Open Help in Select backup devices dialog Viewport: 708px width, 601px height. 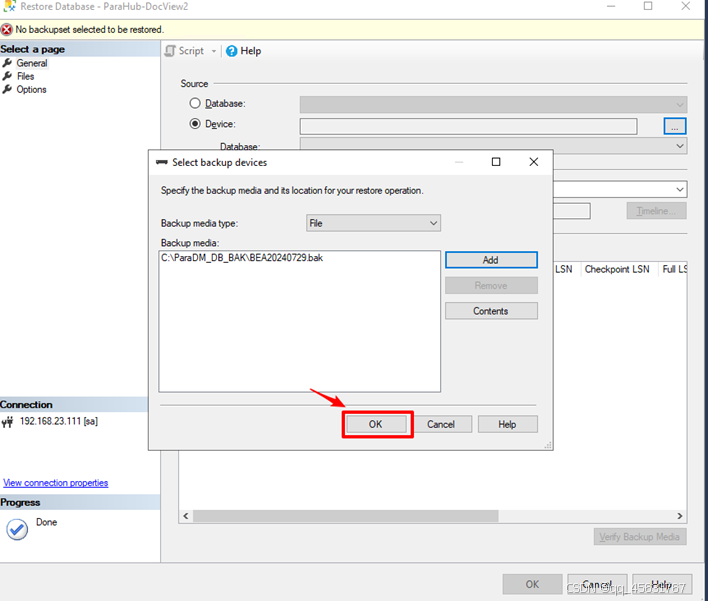tap(508, 424)
